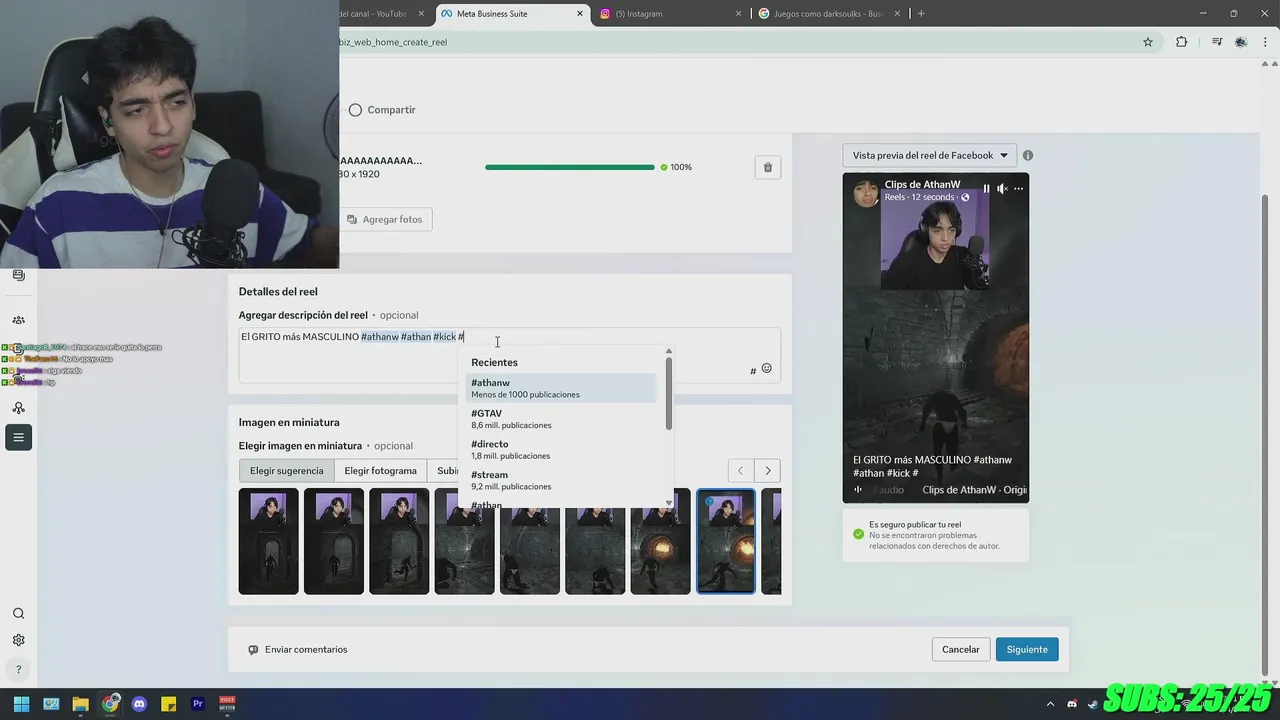The height and width of the screenshot is (720, 1280).
Task: Select the highlighted blue-bordered thumbnail
Action: pyautogui.click(x=726, y=541)
